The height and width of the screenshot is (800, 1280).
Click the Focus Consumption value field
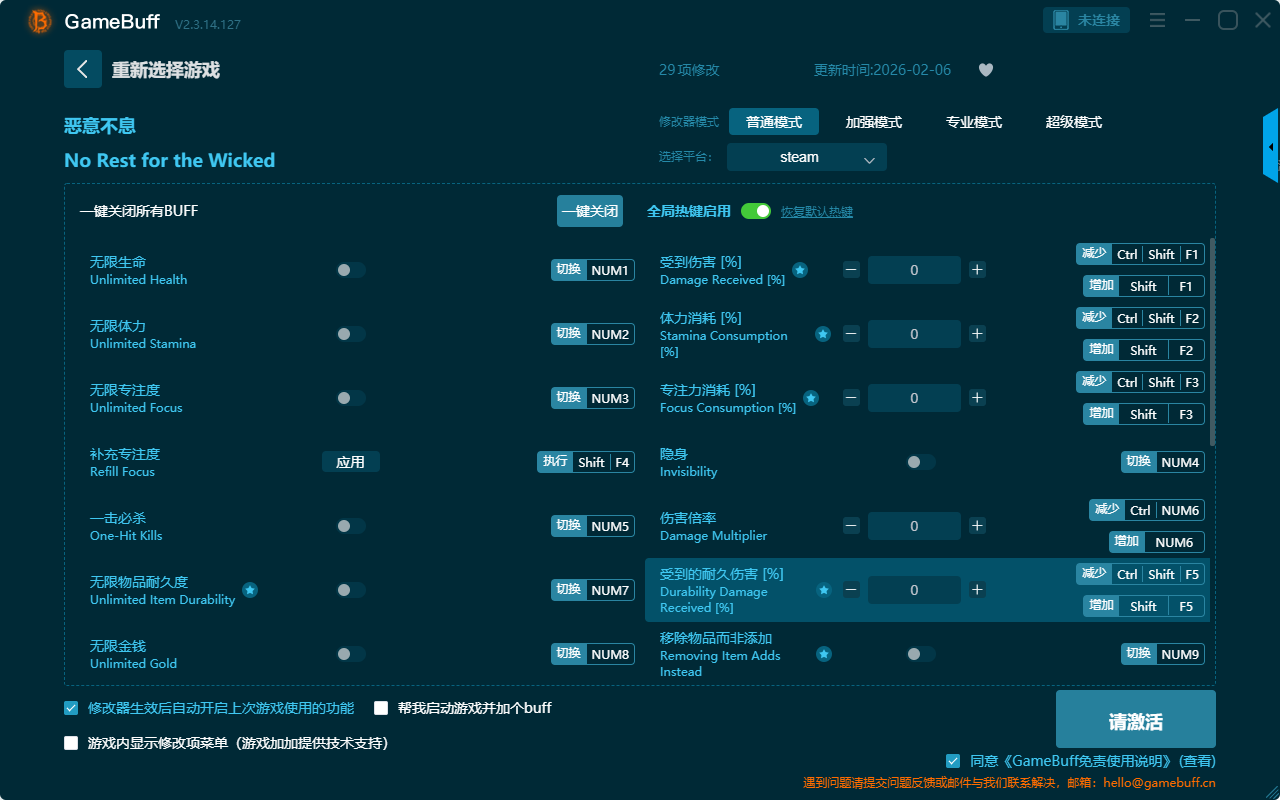tap(913, 398)
